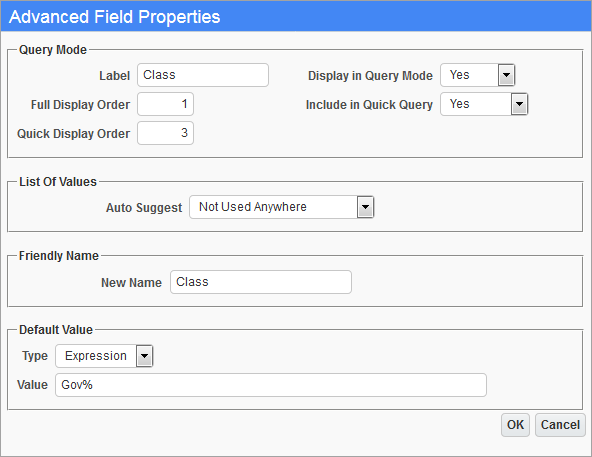Focus the Label text field containing Class

(x=203, y=75)
